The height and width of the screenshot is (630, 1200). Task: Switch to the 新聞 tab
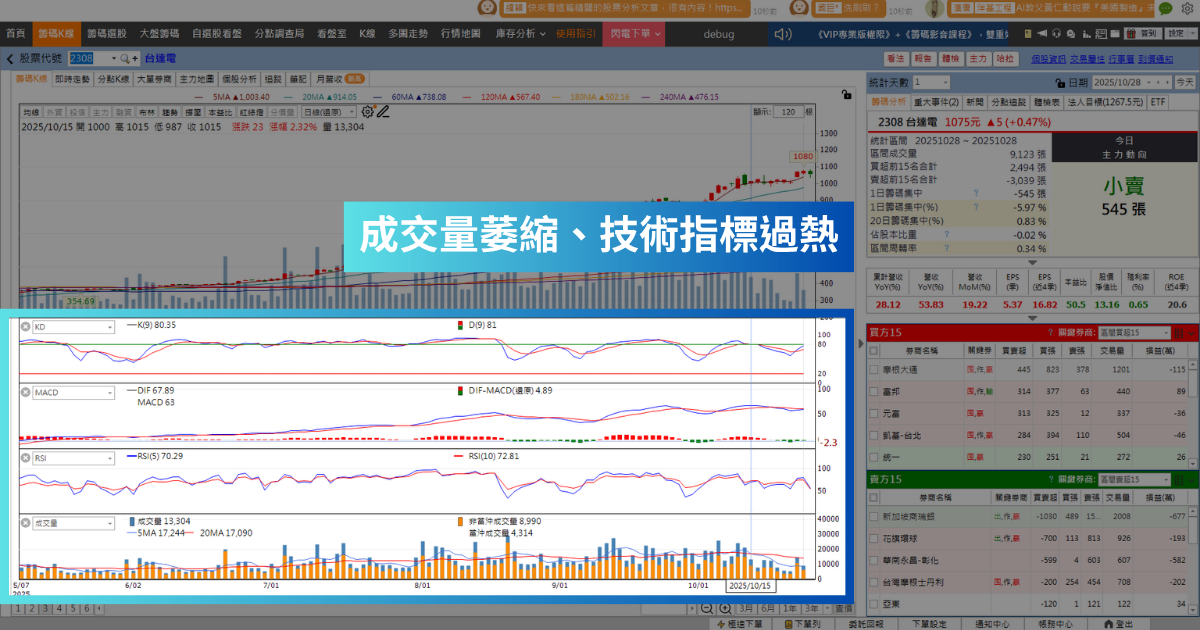975,102
